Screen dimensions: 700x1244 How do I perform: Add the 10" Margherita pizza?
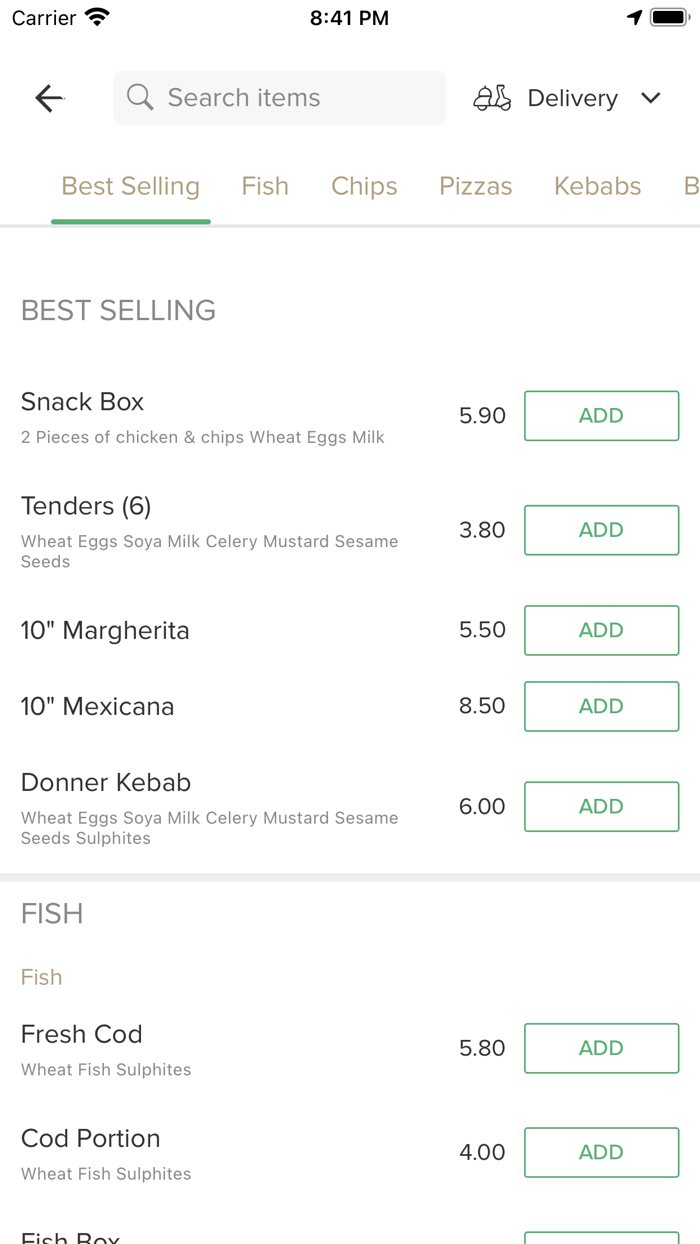click(601, 630)
